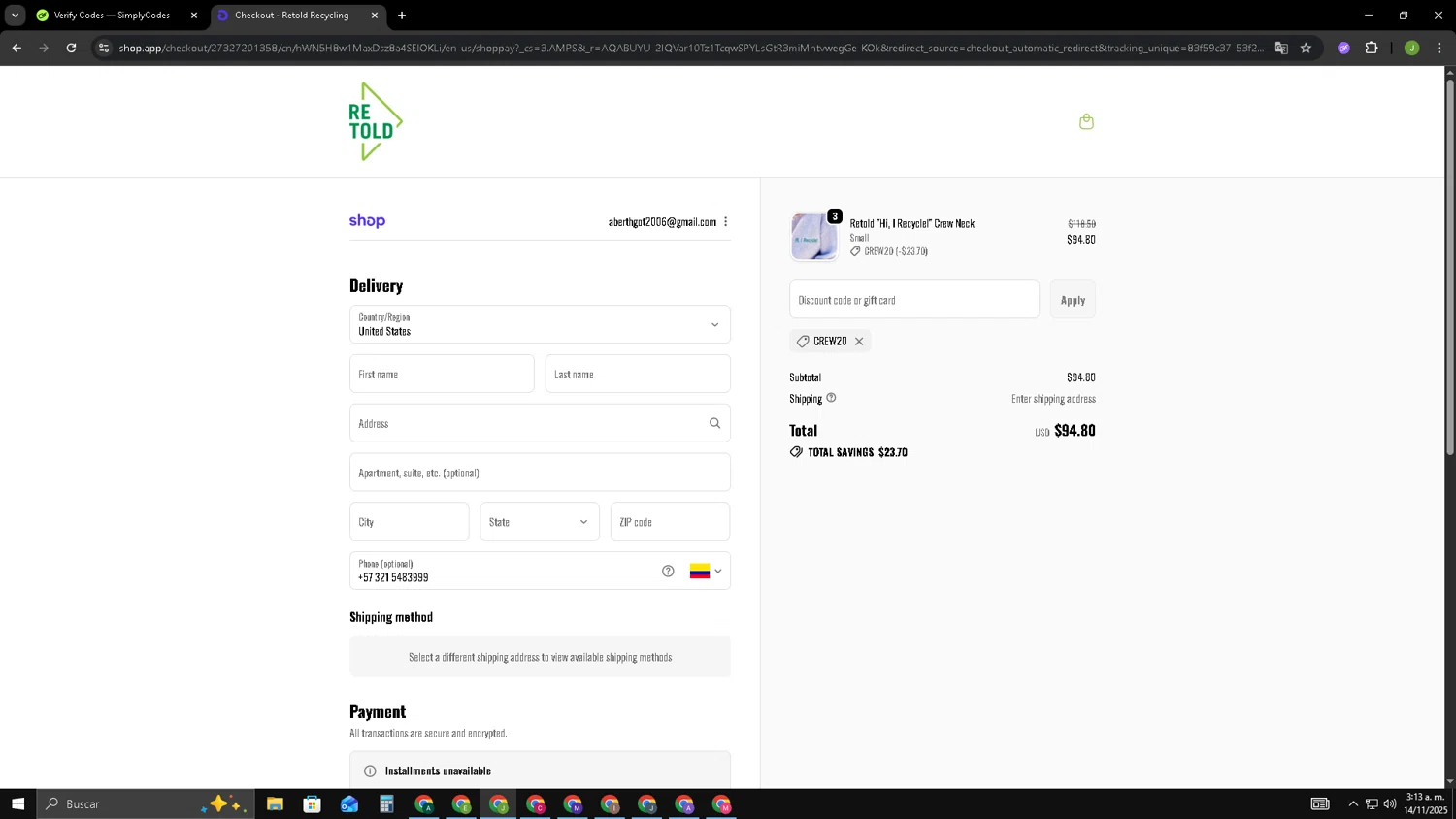The image size is (1456, 819).
Task: Open File Explorer from the taskbar
Action: (275, 803)
